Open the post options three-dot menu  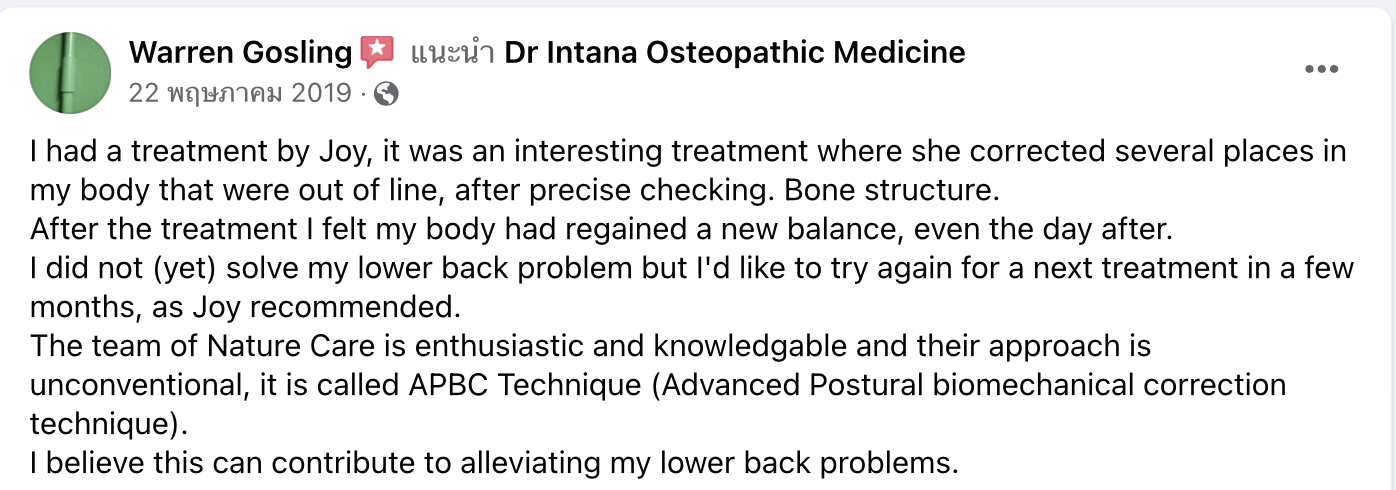(1322, 69)
